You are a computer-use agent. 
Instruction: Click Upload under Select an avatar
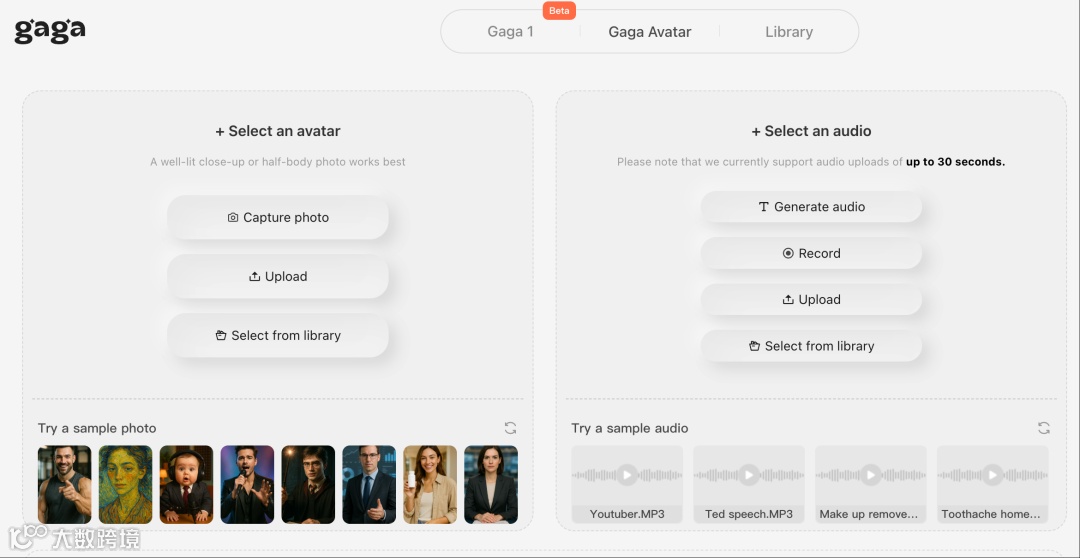278,276
